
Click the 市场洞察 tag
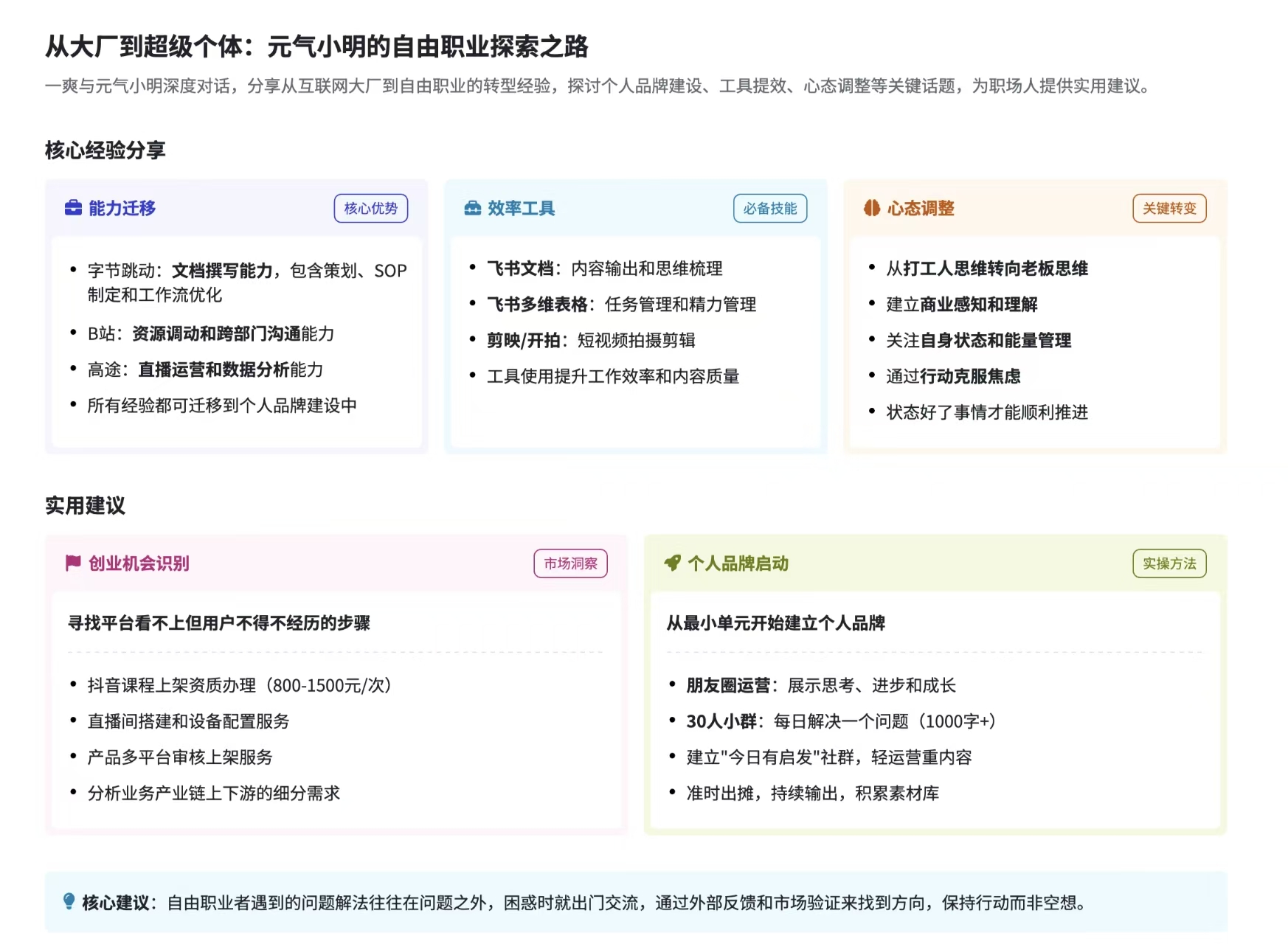coord(570,563)
